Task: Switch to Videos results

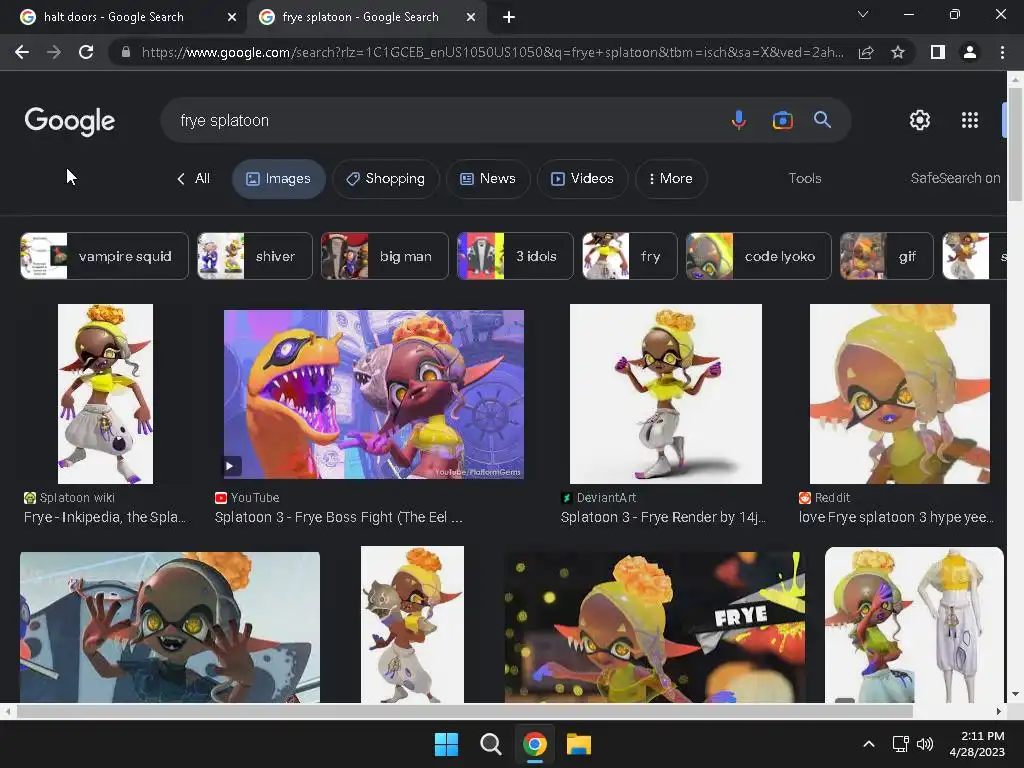Action: [x=583, y=178]
